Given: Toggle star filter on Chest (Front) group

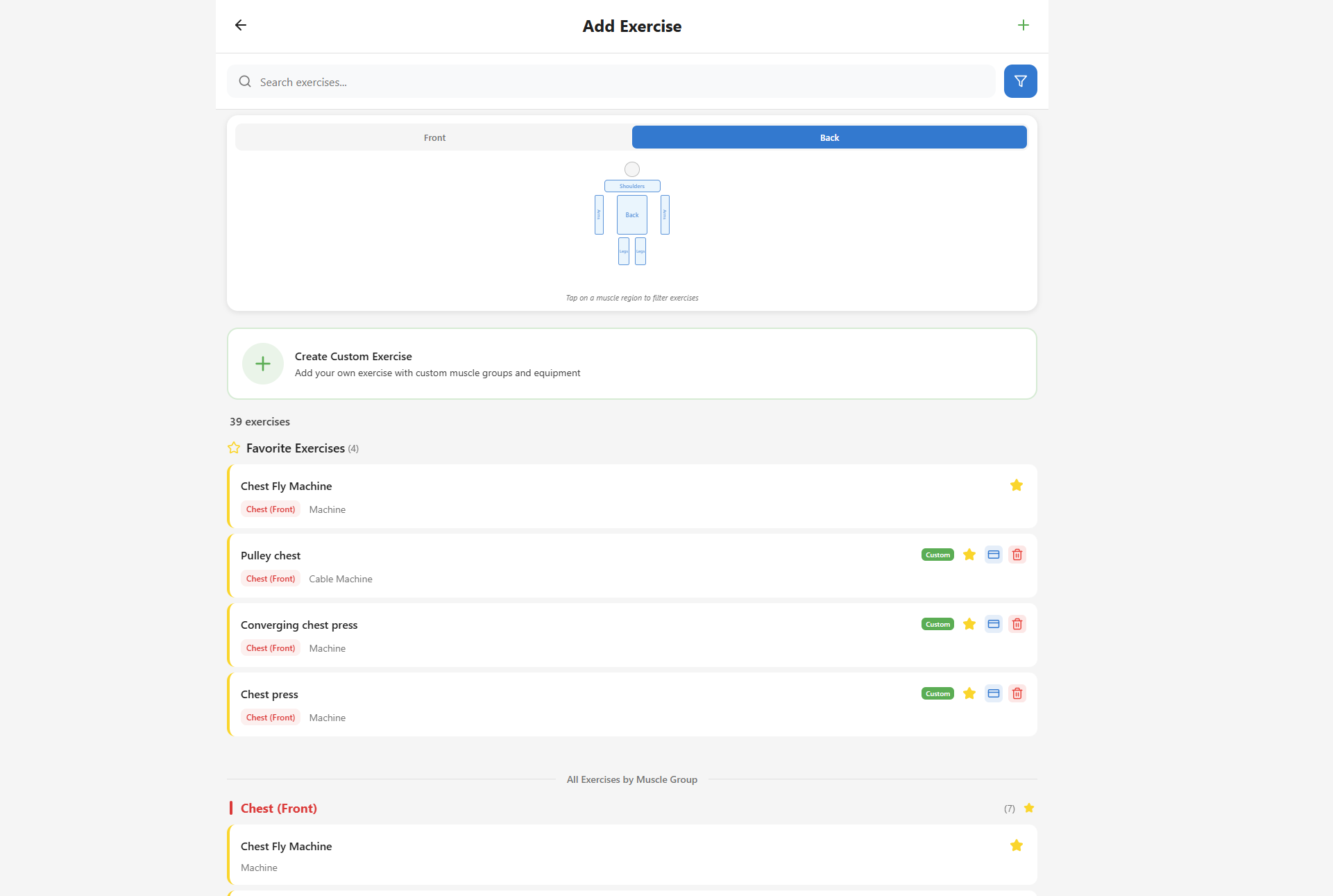Looking at the screenshot, I should coord(1028,808).
